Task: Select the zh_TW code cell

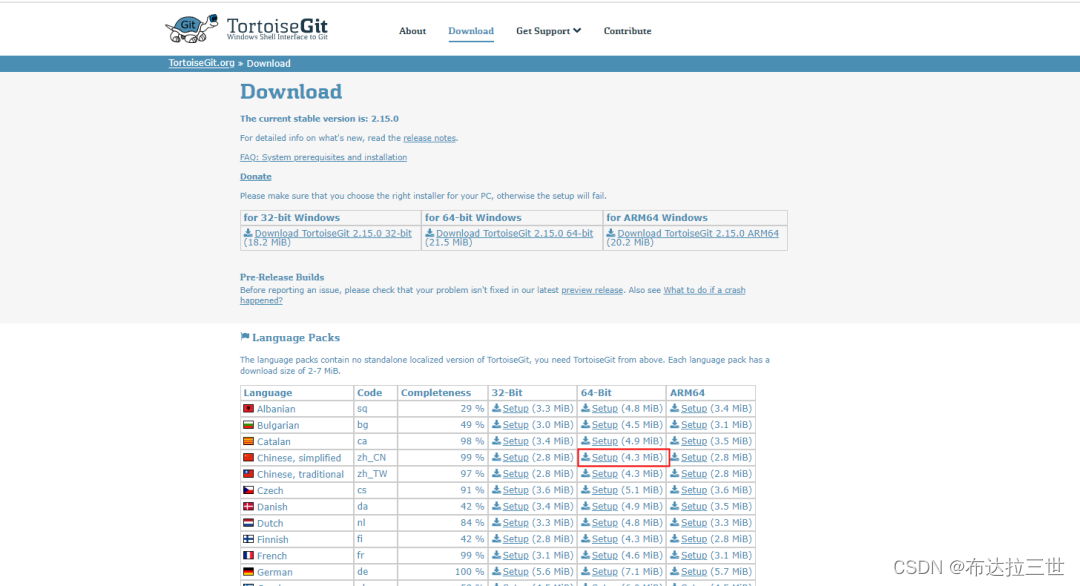Action: 375,474
